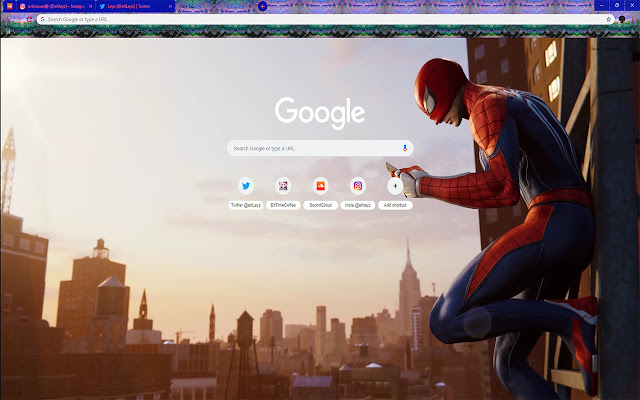The width and height of the screenshot is (640, 400).
Task: Start voice search with the microphone icon
Action: [x=404, y=148]
